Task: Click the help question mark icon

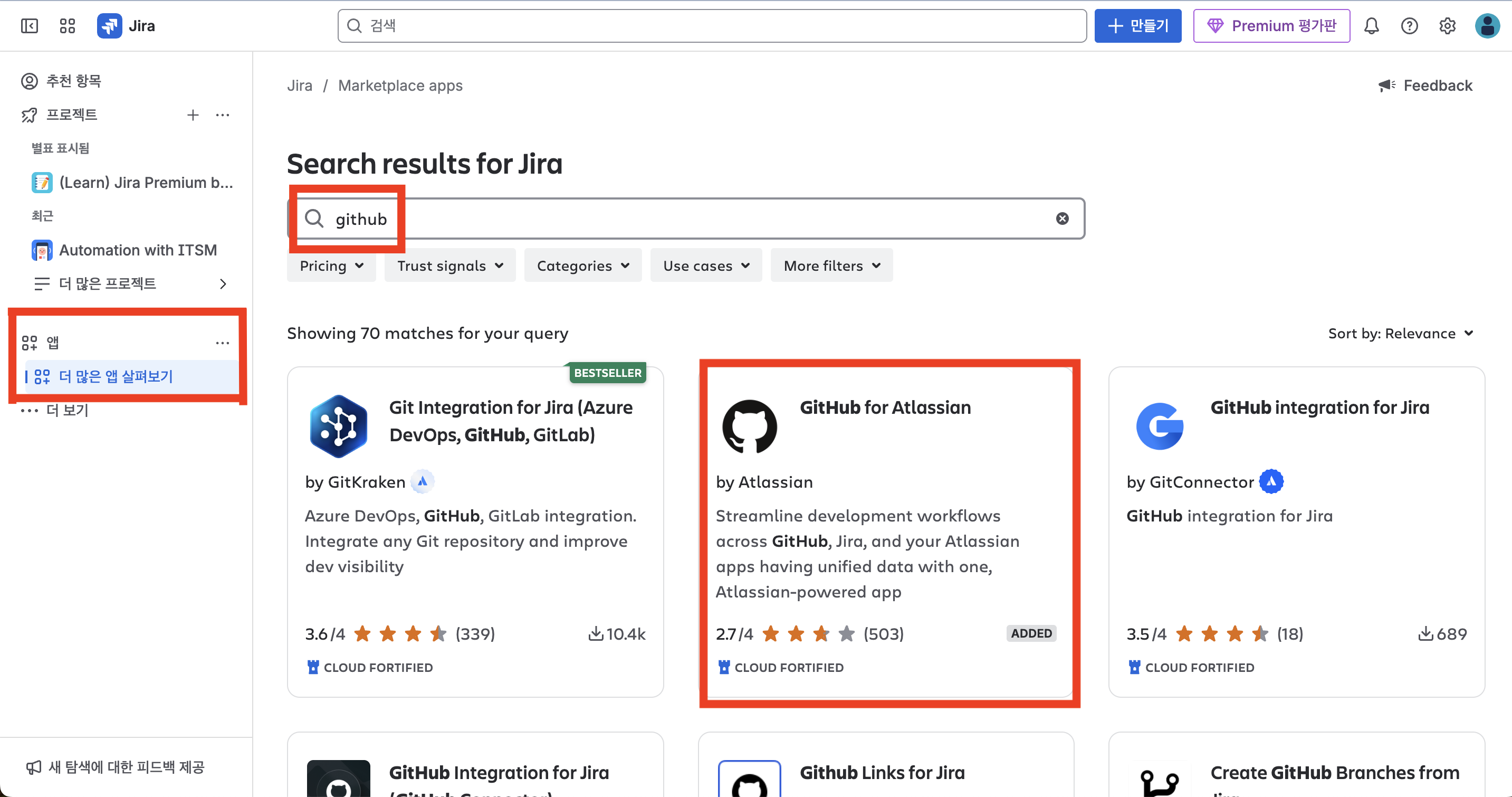Action: pyautogui.click(x=1409, y=26)
